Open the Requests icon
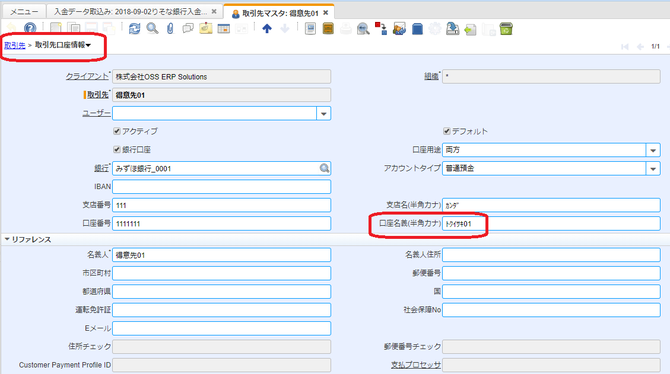Image resolution: width=670 pixels, height=374 pixels. coord(399,29)
